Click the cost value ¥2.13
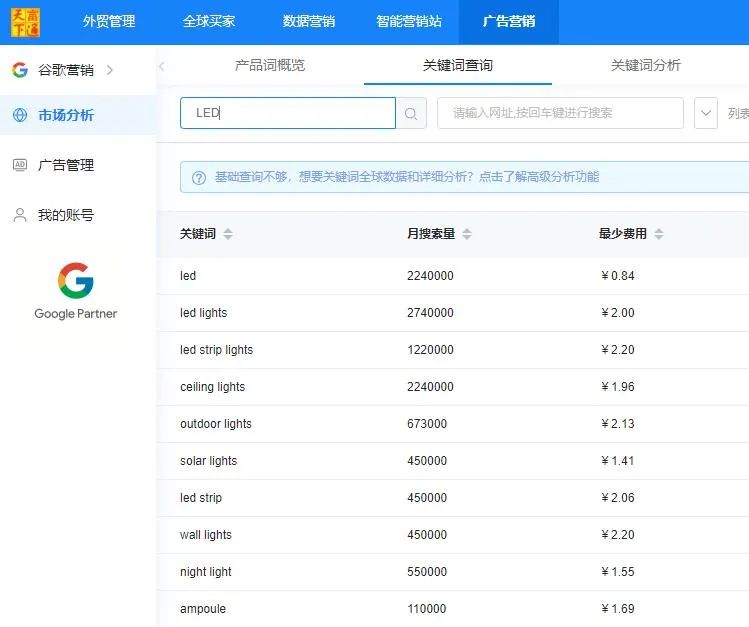 pyautogui.click(x=618, y=424)
